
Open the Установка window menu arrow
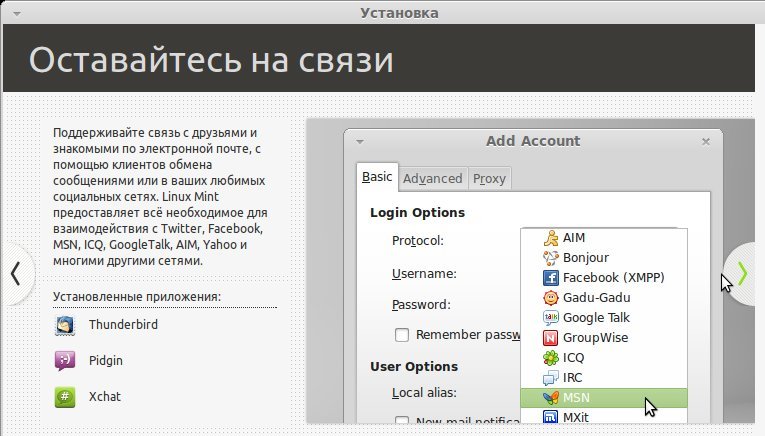17,14
